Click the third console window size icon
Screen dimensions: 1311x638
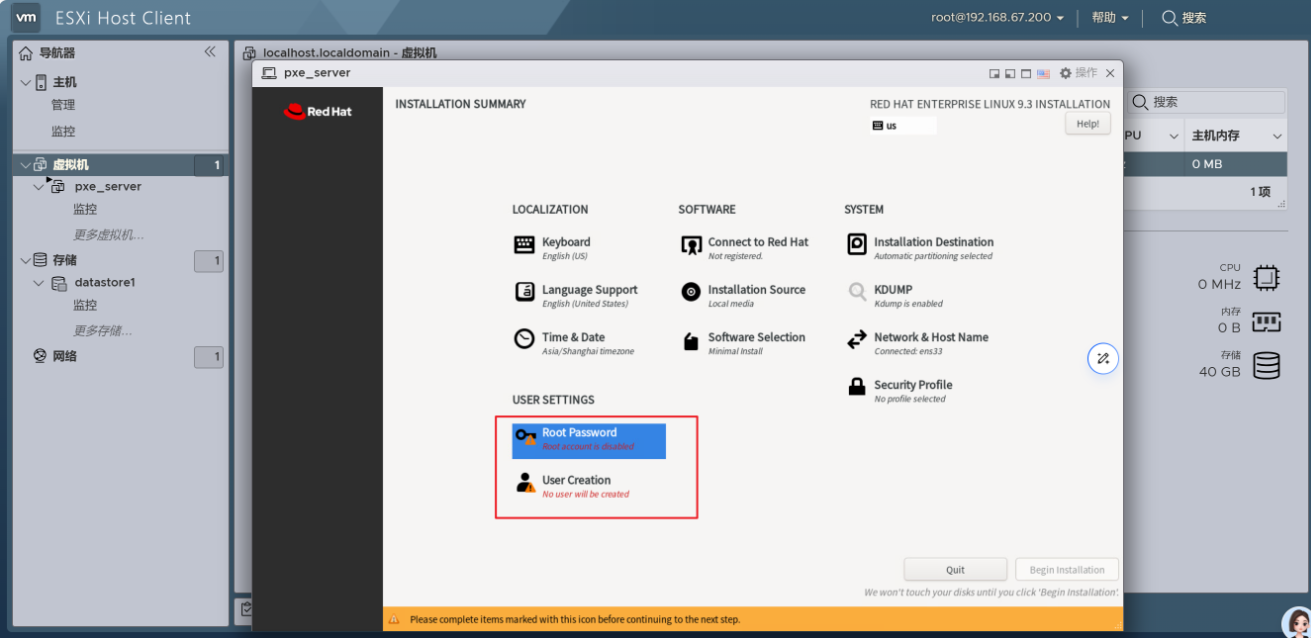pyautogui.click(x=1026, y=74)
